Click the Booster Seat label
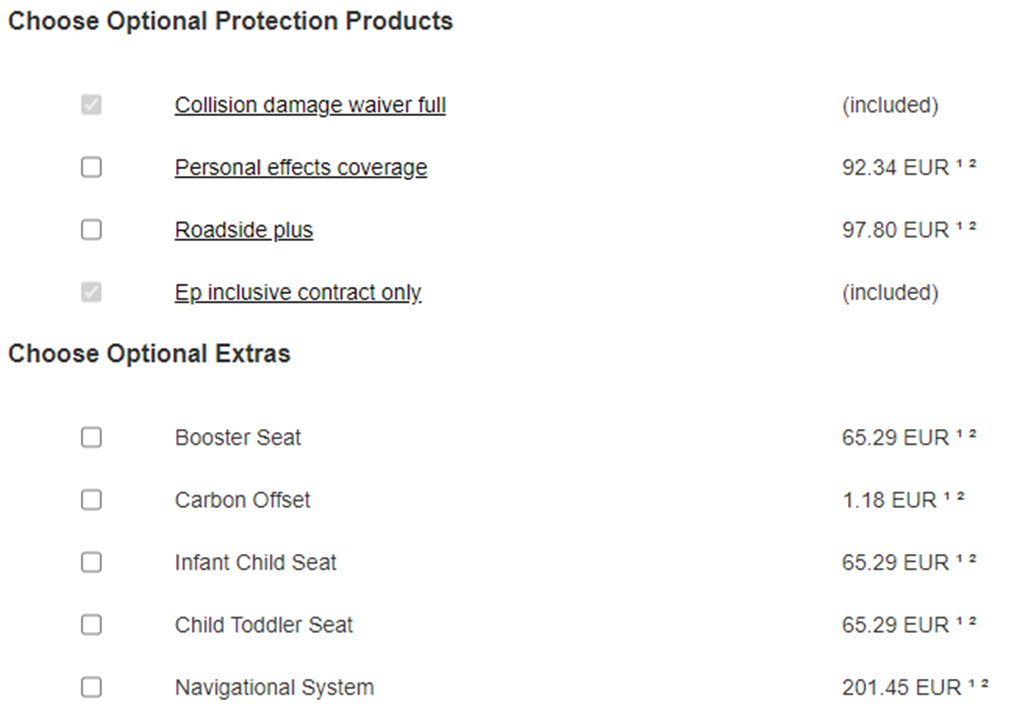The width and height of the screenshot is (1036, 723). click(237, 437)
